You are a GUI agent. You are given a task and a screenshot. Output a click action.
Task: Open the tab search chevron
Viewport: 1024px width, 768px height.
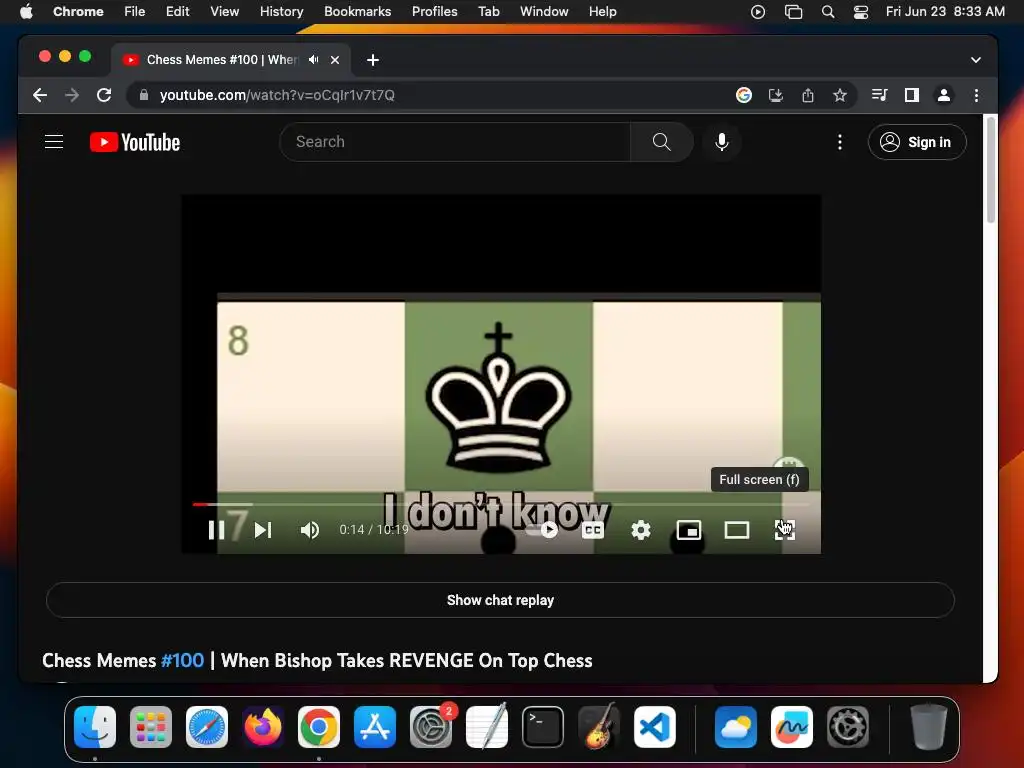point(976,60)
